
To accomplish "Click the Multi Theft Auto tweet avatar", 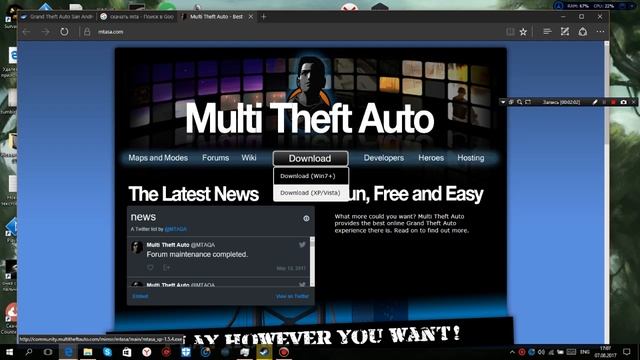I will (x=137, y=247).
